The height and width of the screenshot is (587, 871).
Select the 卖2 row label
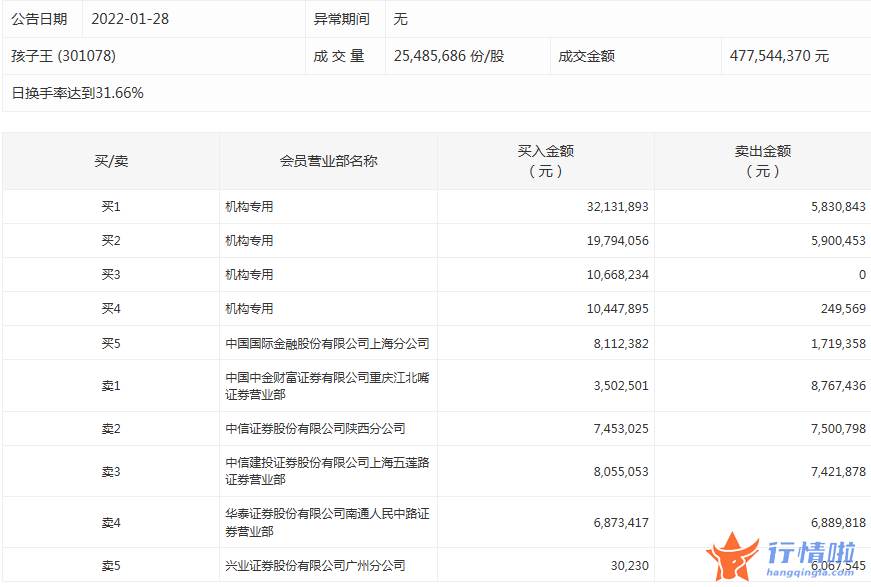click(x=111, y=429)
